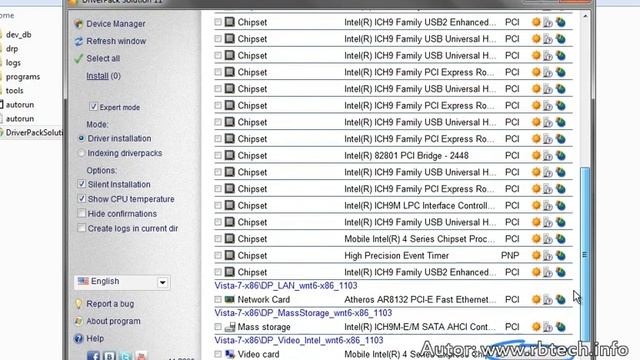
Task: Check the High Precision Event Timer checkbox
Action: pyautogui.click(x=218, y=256)
